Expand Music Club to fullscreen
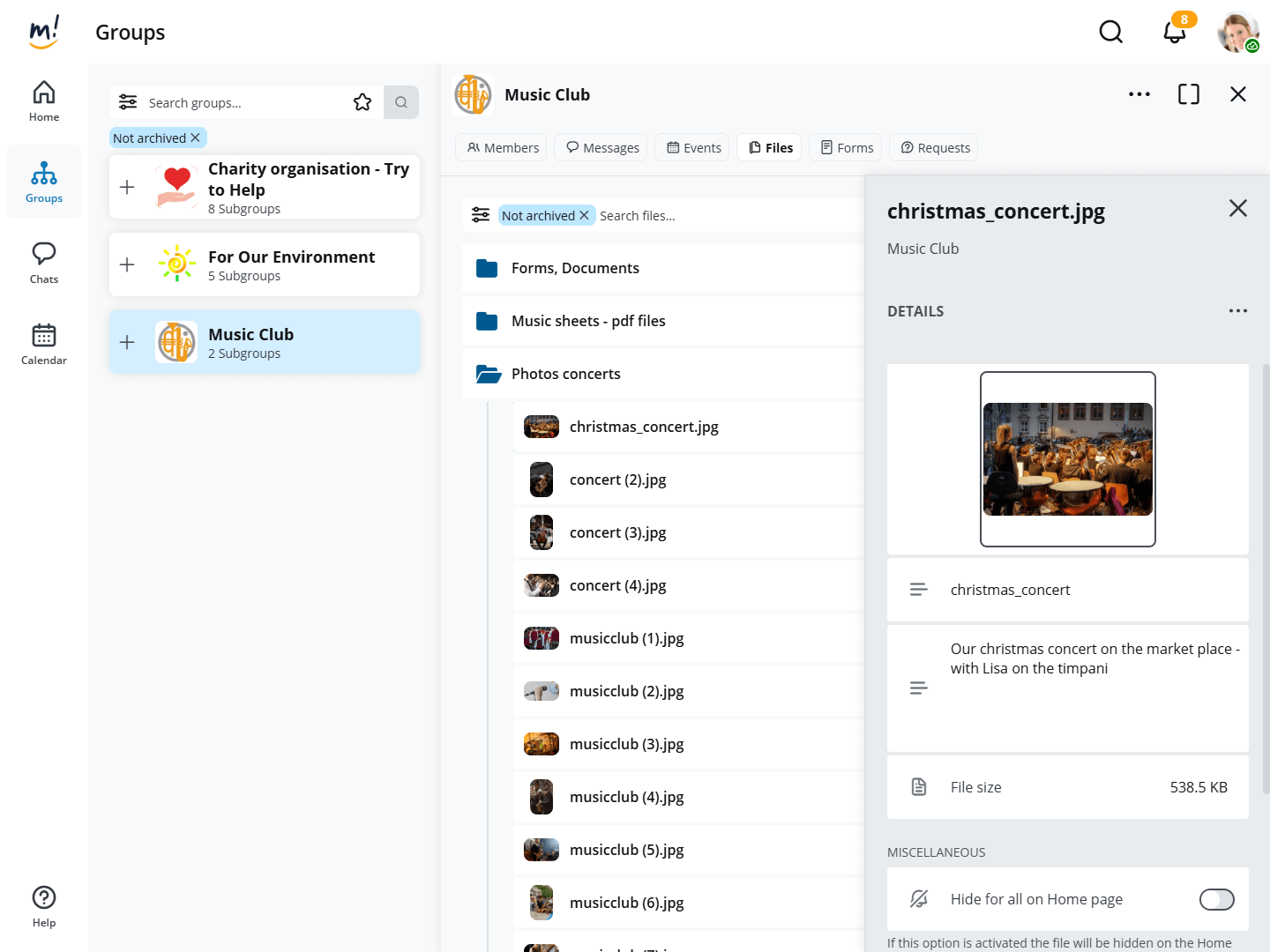The image size is (1270, 952). 1188,94
